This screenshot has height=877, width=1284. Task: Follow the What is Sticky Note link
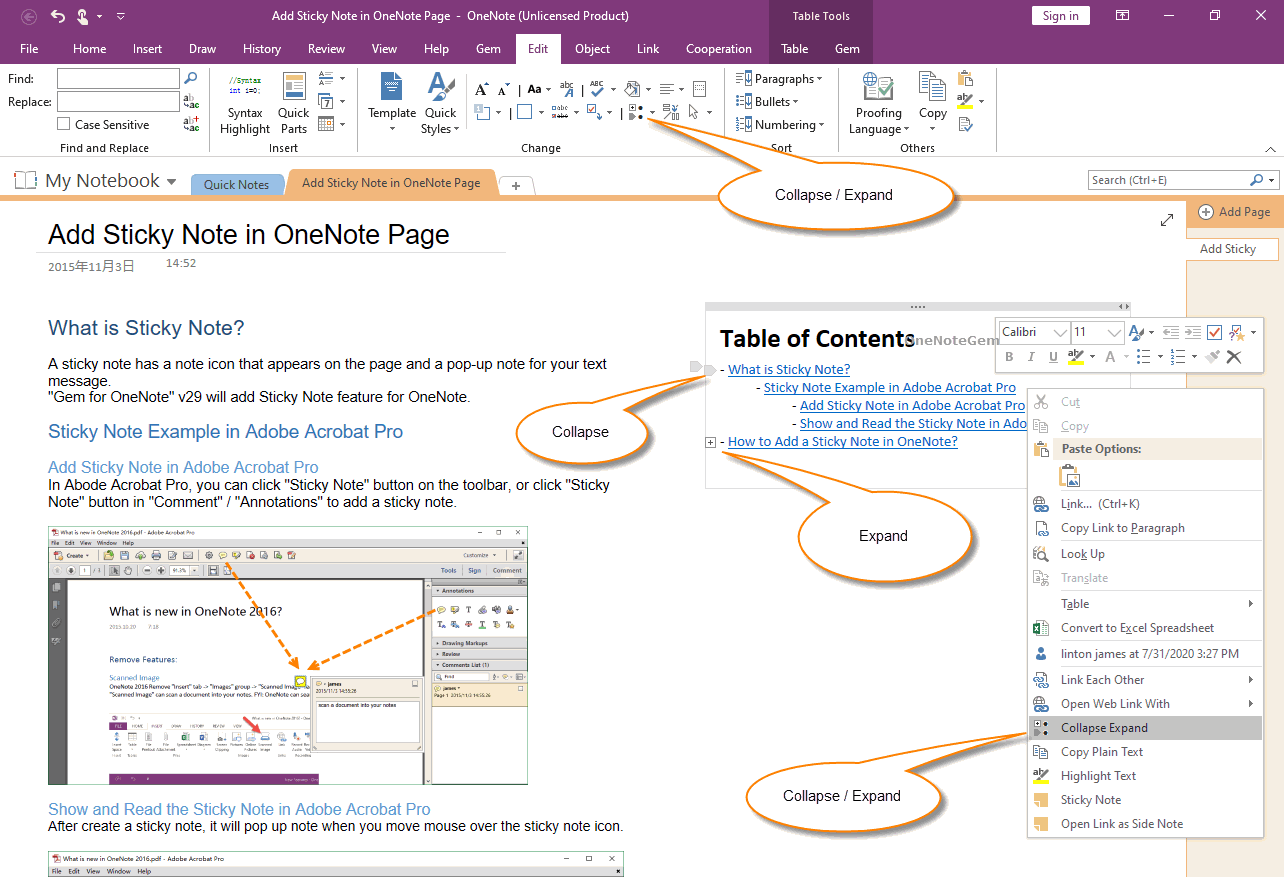pos(789,369)
